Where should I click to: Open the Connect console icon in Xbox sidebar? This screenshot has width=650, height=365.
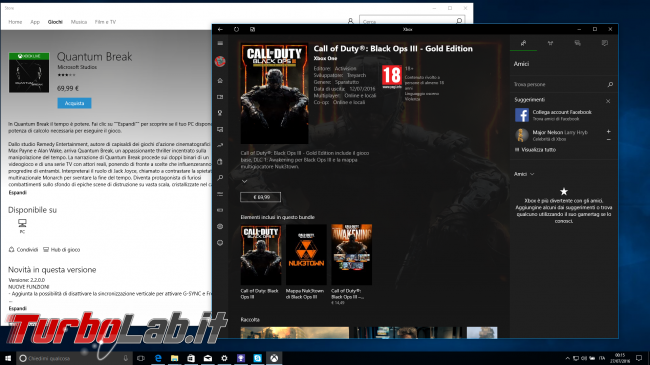point(220,210)
